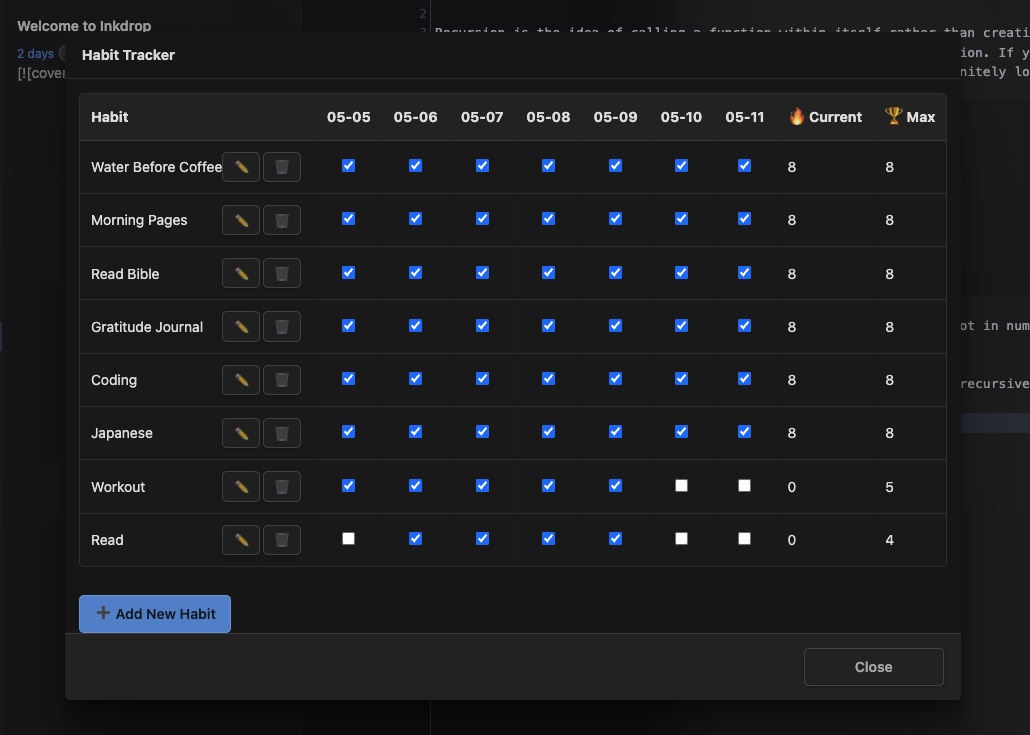
Task: Select the 05-05 column header
Action: pos(348,117)
